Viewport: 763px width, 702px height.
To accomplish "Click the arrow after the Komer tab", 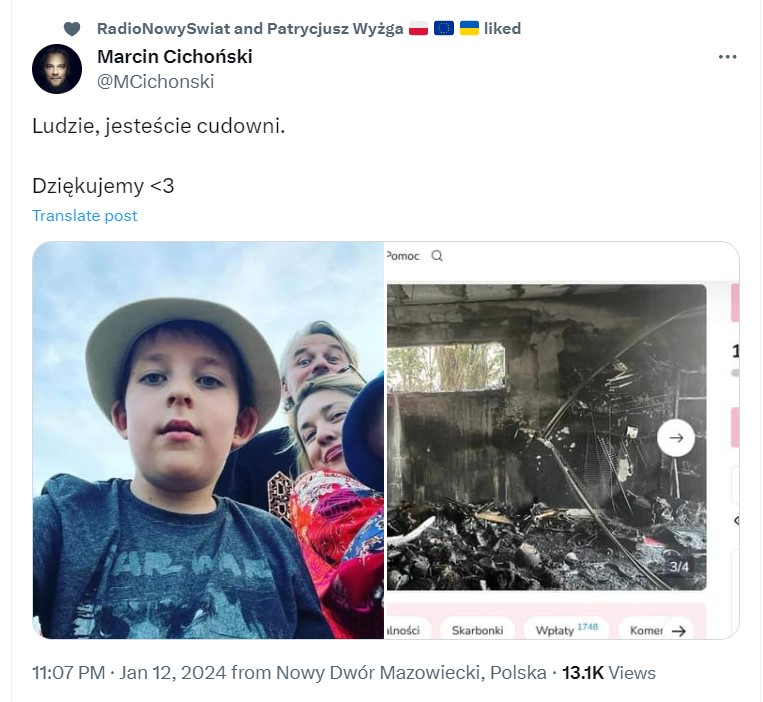I will tap(678, 631).
